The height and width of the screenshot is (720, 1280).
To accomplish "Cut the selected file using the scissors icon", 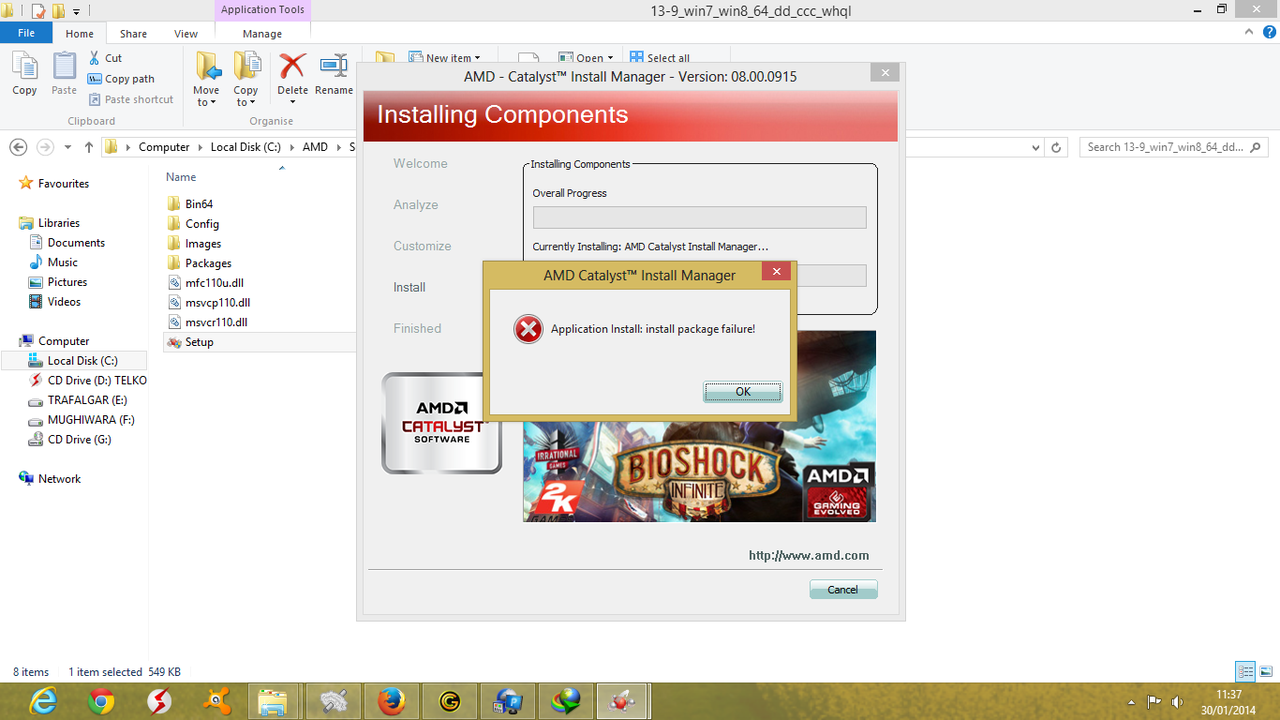I will (95, 58).
